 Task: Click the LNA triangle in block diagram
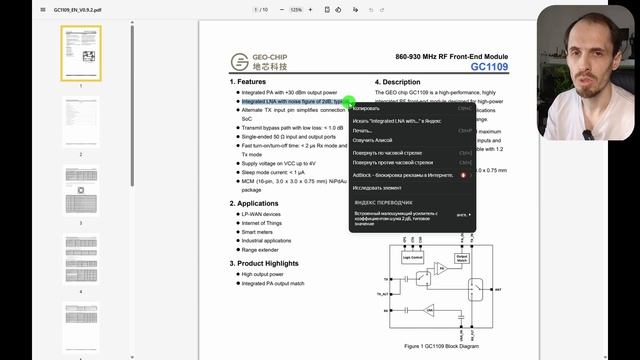(429, 310)
